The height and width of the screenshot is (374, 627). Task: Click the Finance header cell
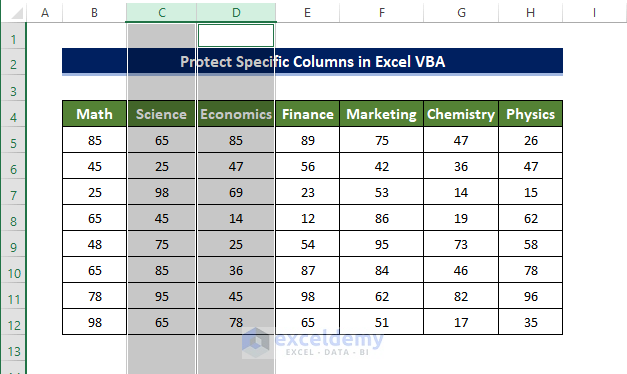pos(308,114)
